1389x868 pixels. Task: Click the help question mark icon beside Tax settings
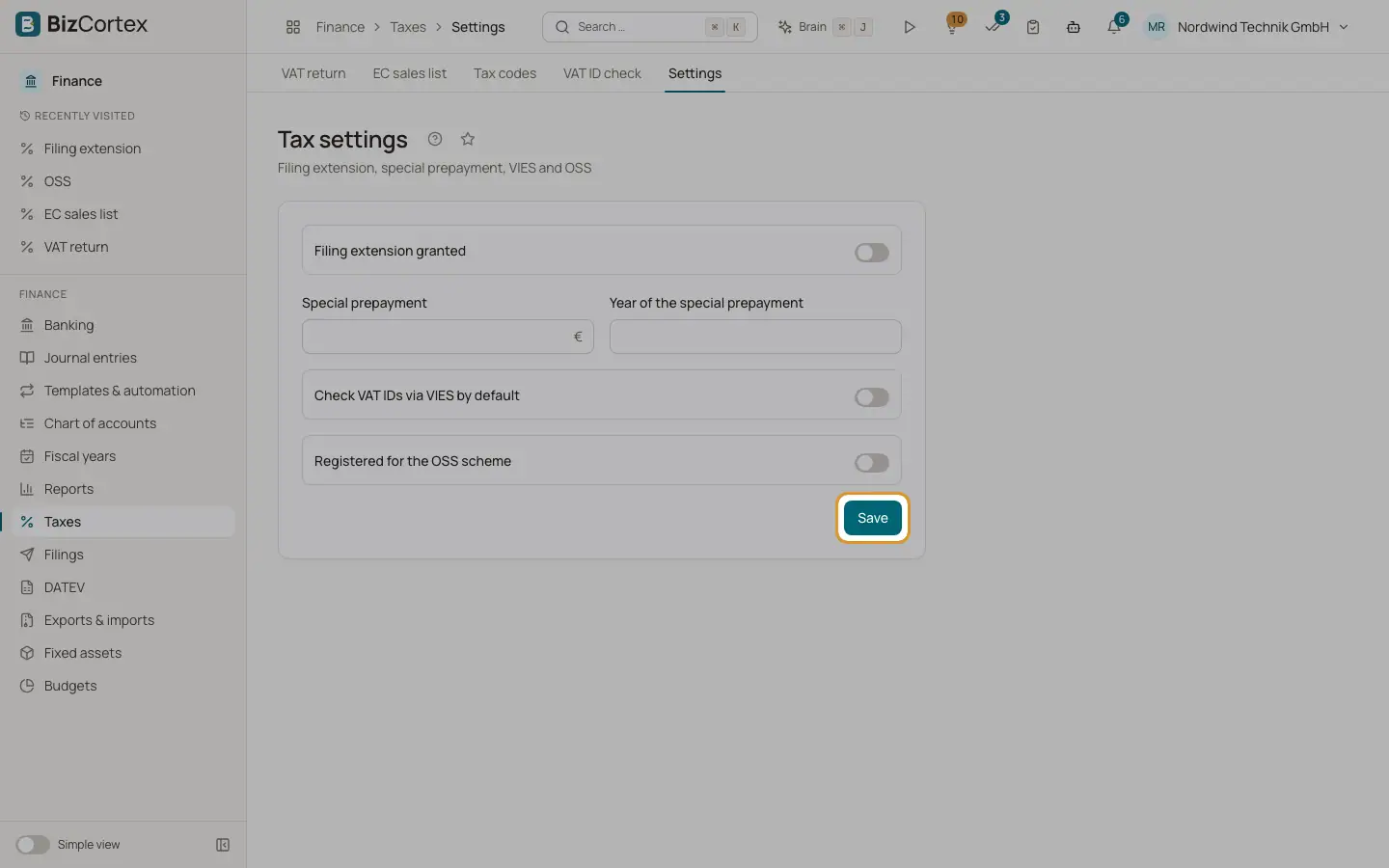(x=435, y=139)
